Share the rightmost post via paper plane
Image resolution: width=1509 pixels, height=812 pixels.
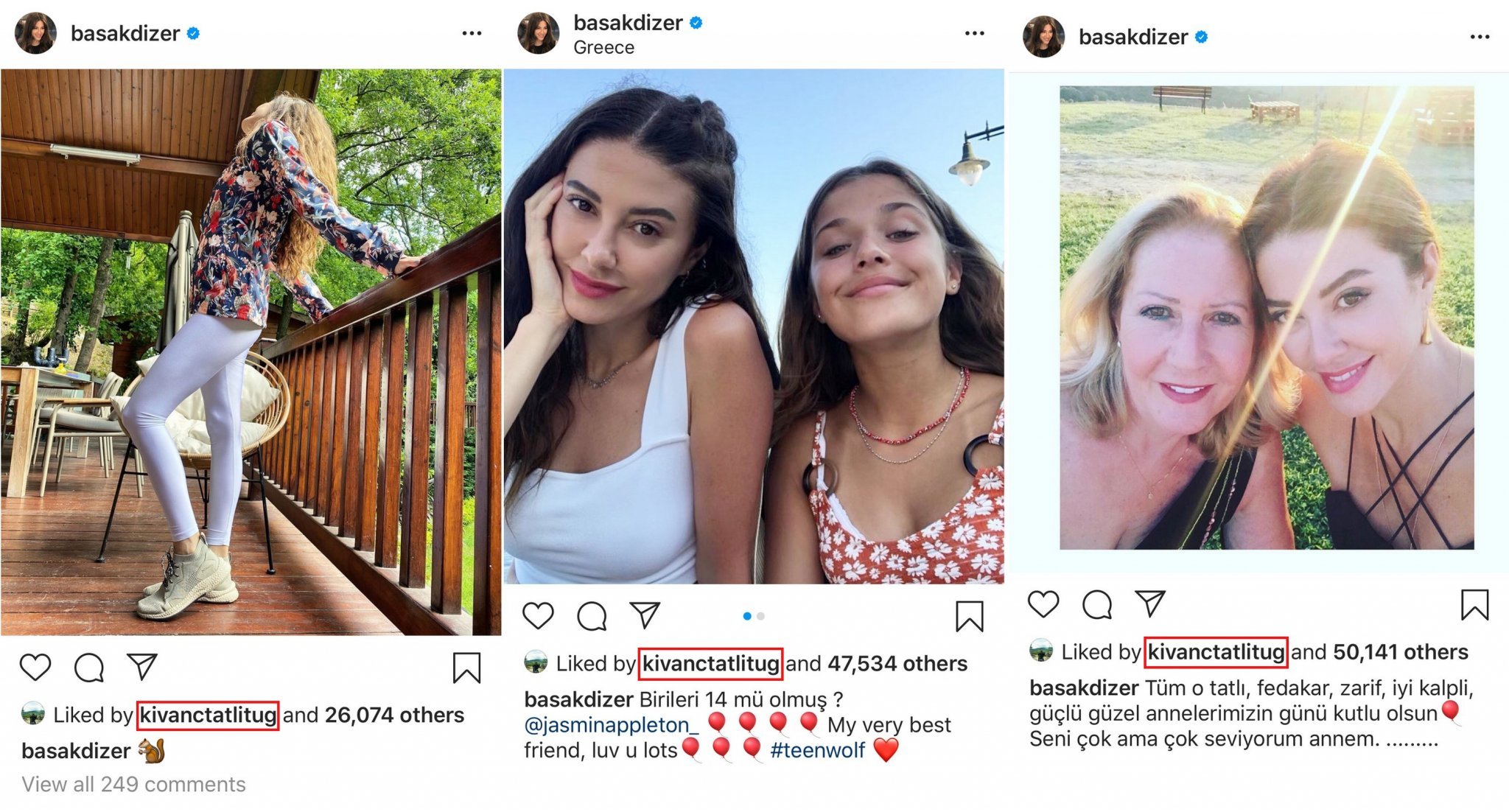pos(1150,603)
